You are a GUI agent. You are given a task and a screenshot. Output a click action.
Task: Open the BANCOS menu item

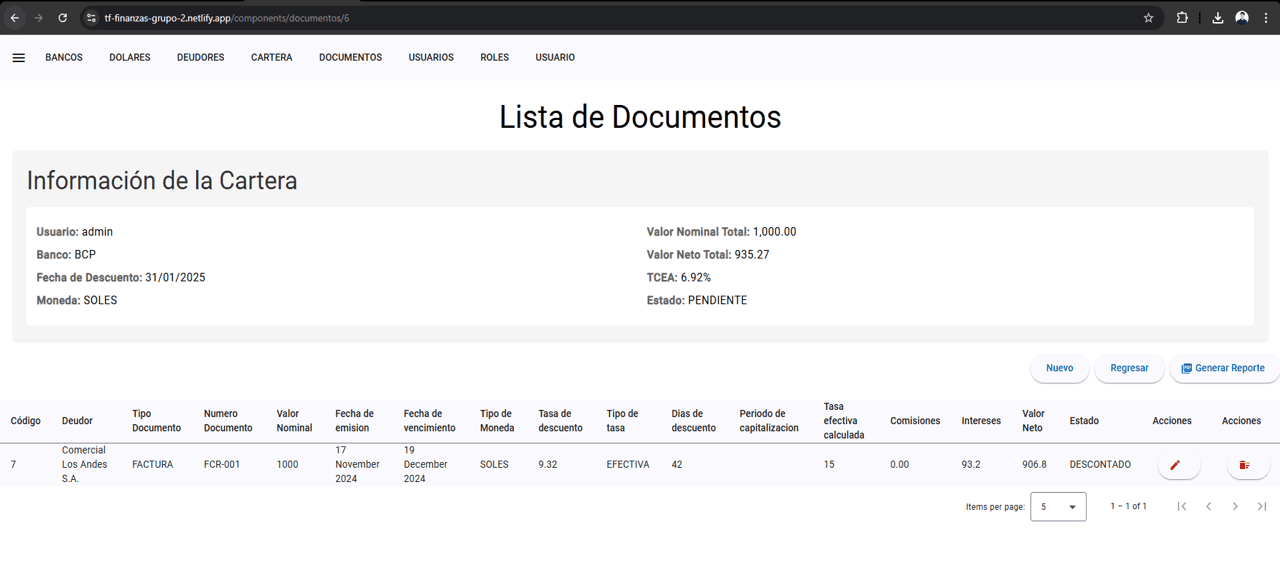(x=64, y=58)
